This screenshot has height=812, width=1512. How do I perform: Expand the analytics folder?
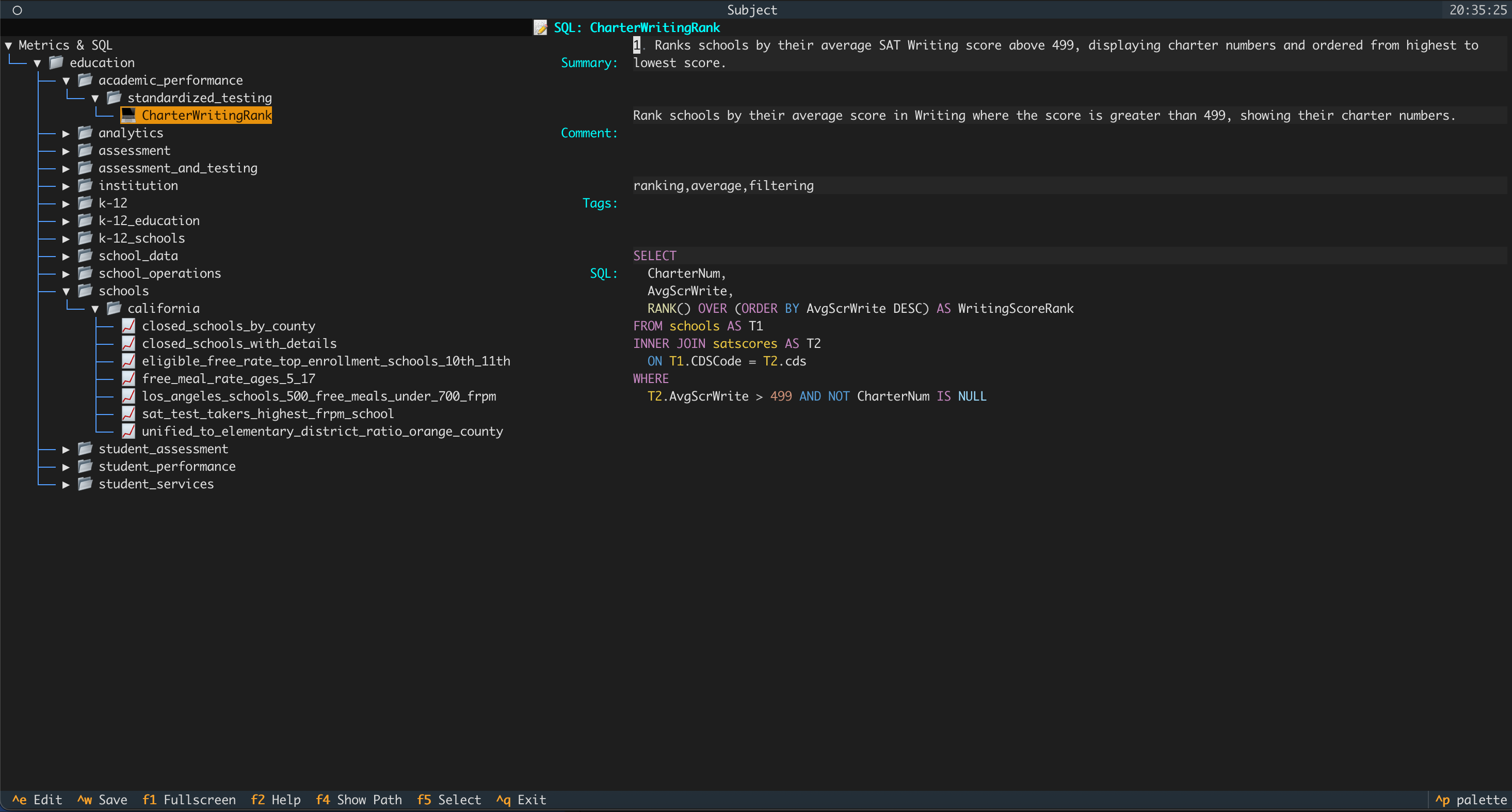point(67,133)
